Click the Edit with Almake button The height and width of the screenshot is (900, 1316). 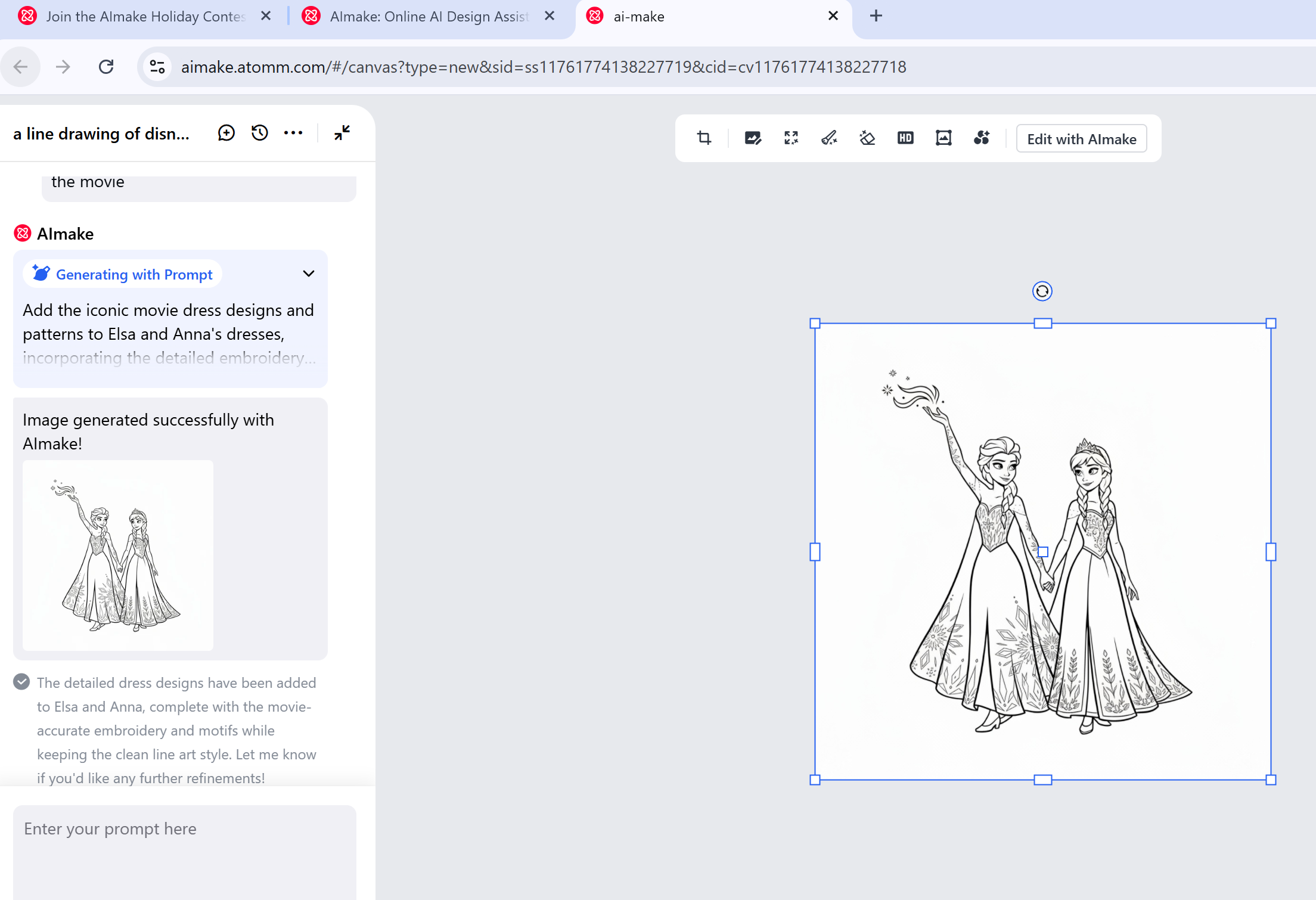[1081, 138]
